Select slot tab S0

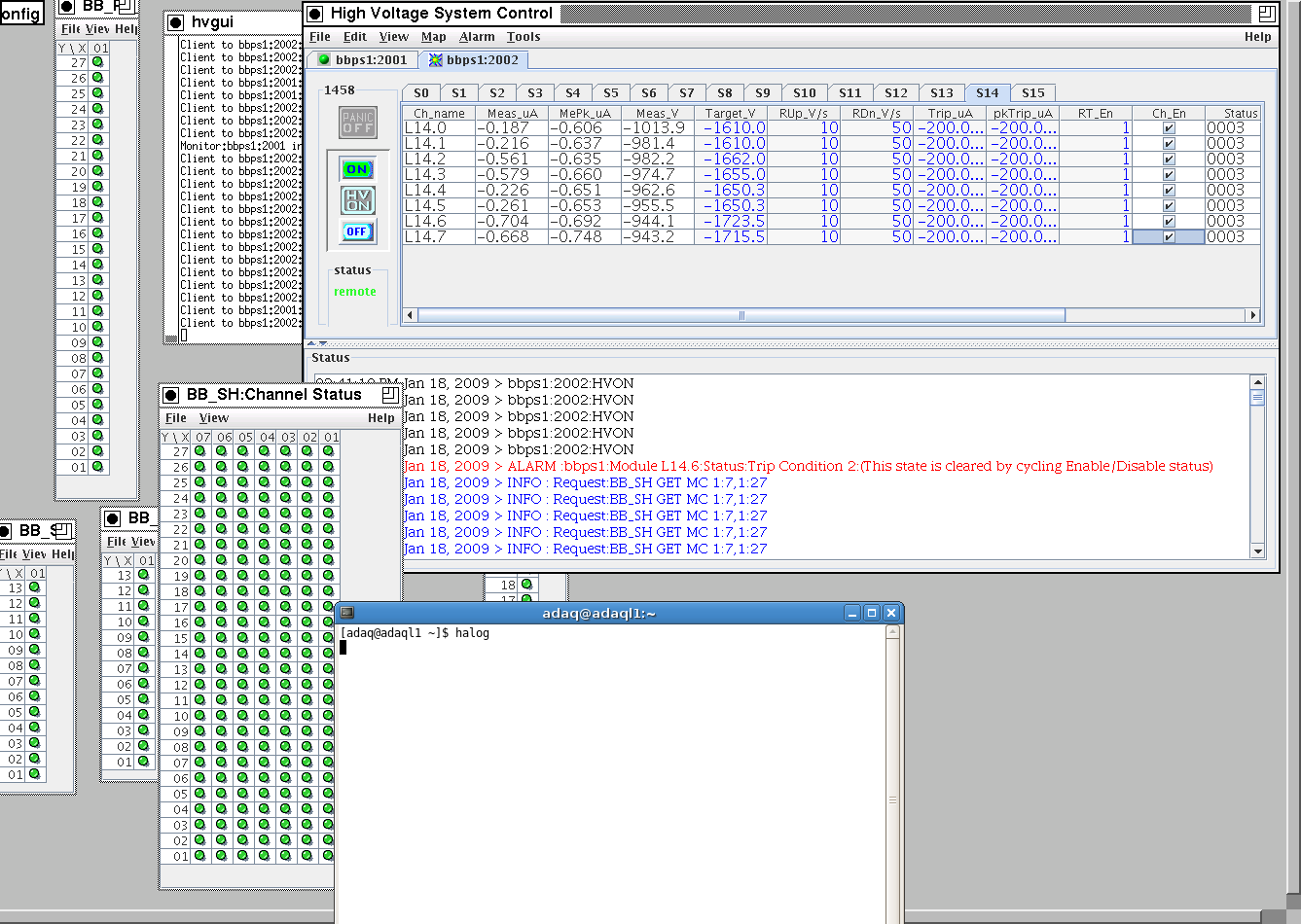(421, 93)
